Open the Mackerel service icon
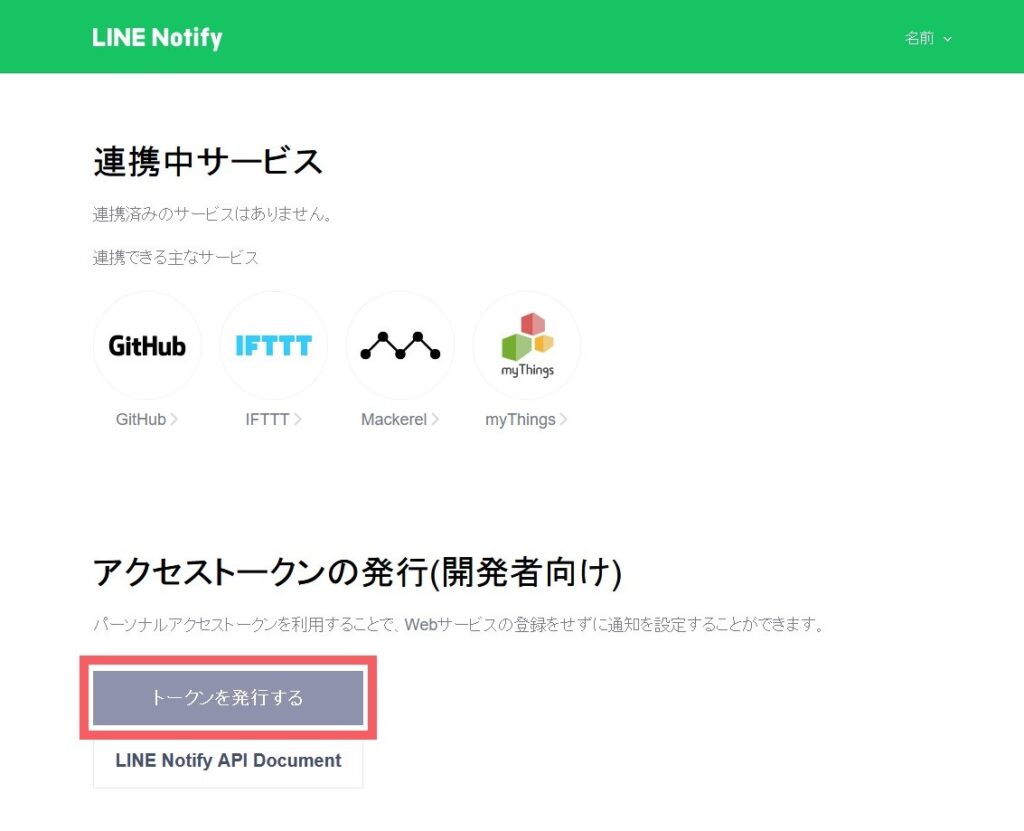Screen dimensions: 1024x831 pyautogui.click(x=400, y=345)
